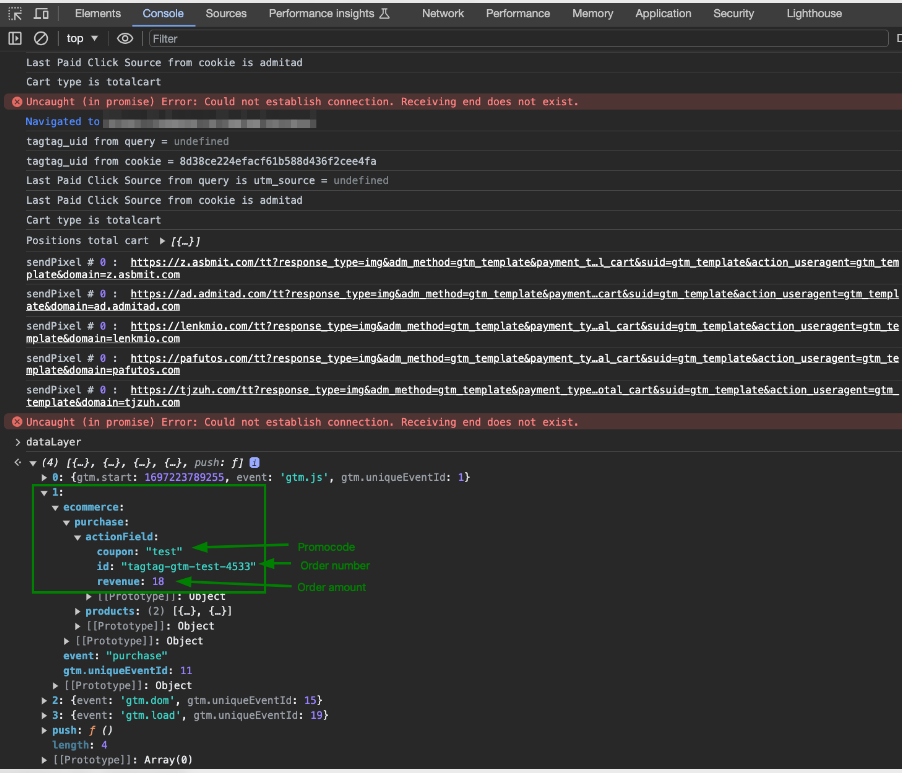Image resolution: width=902 pixels, height=773 pixels.
Task: Create a live expression with the eye icon
Action: coord(125,38)
